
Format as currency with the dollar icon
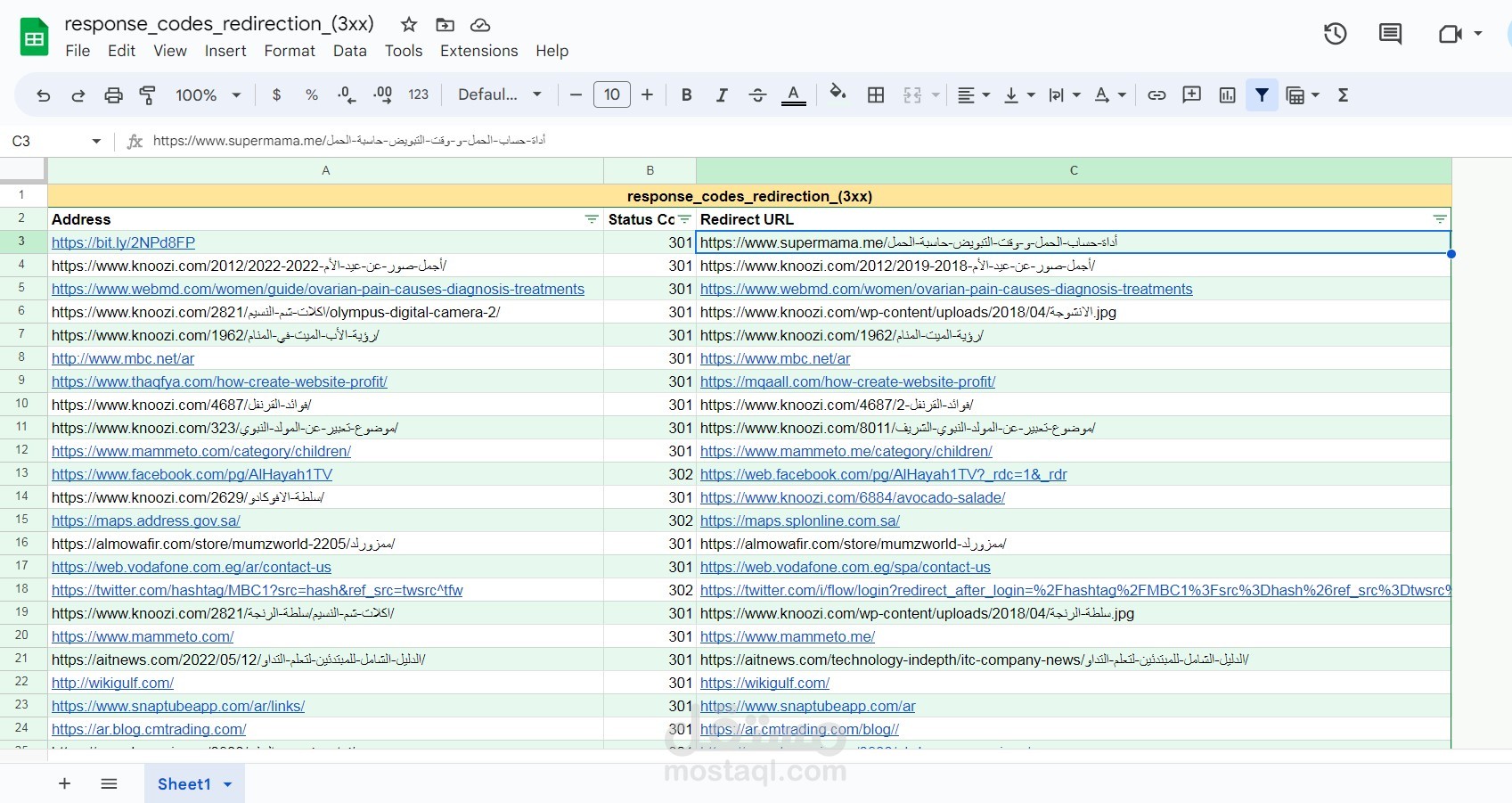click(x=276, y=95)
